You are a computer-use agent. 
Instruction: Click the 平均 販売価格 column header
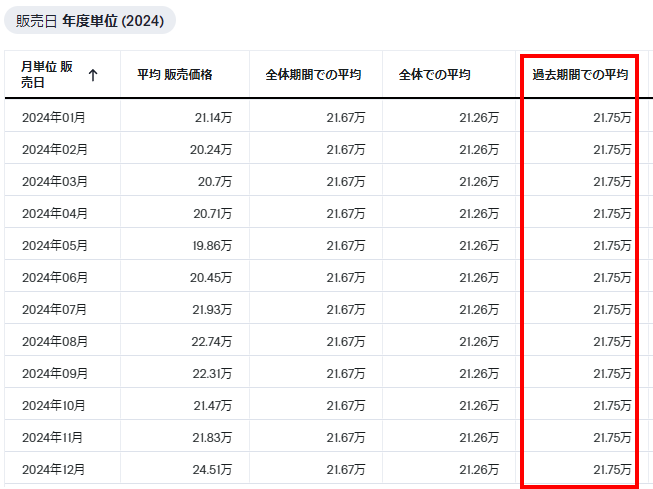pyautogui.click(x=175, y=75)
